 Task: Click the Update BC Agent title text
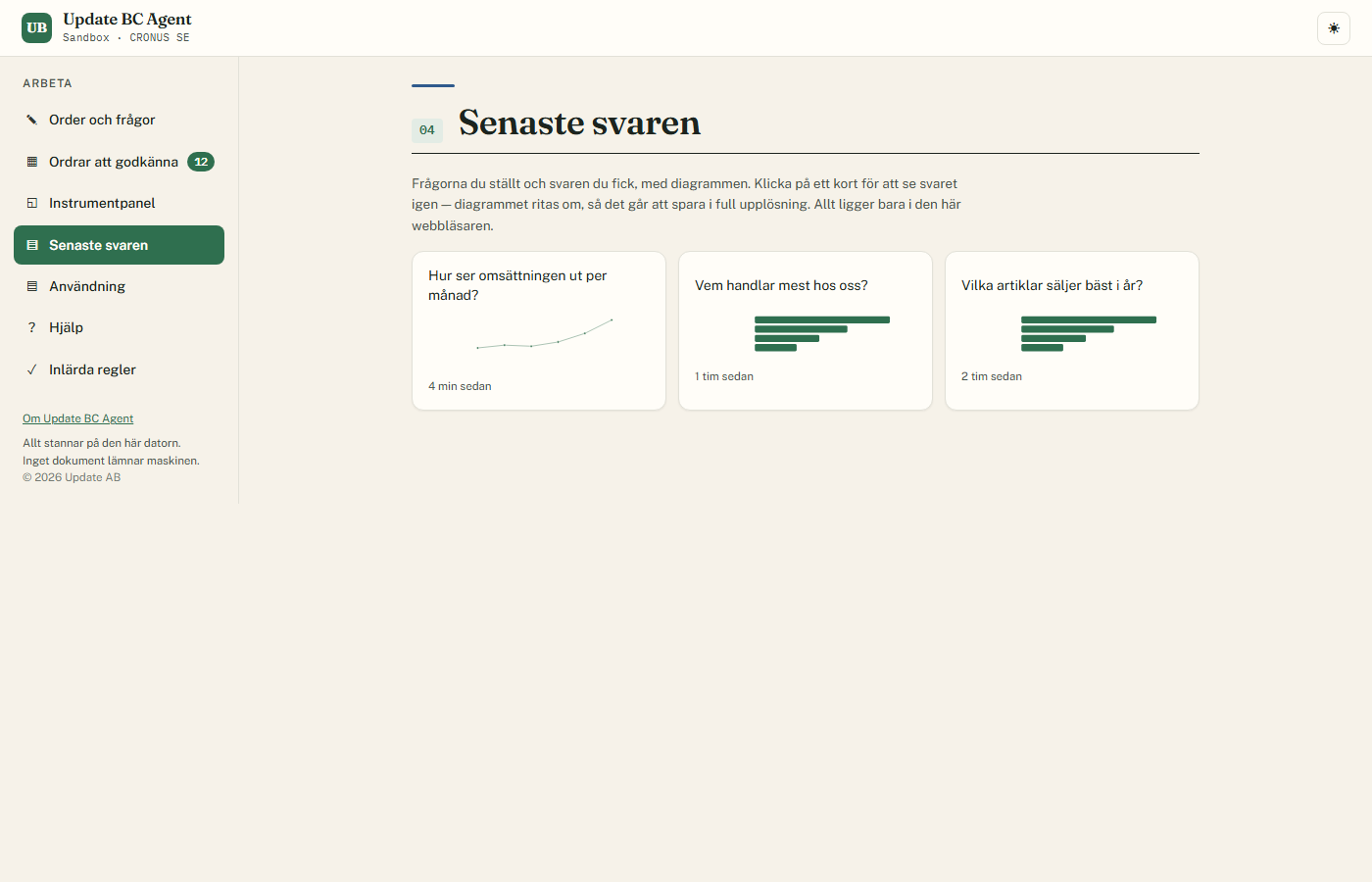[127, 20]
